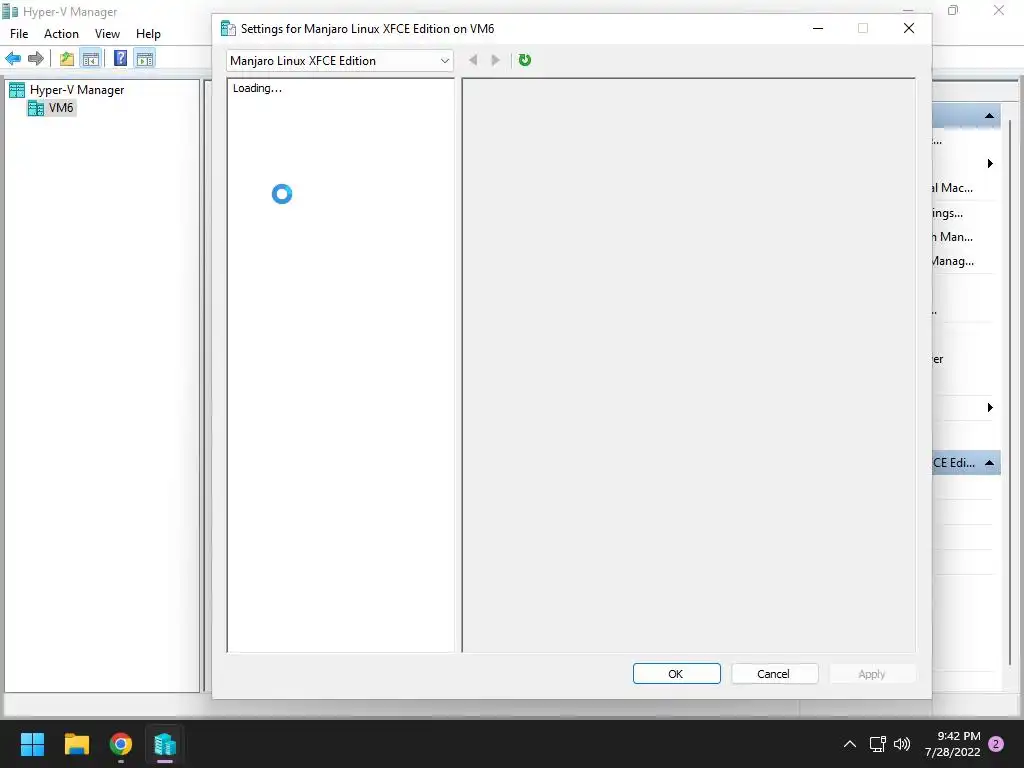The image size is (1024, 768).
Task: Open the volume tray icon
Action: click(902, 744)
